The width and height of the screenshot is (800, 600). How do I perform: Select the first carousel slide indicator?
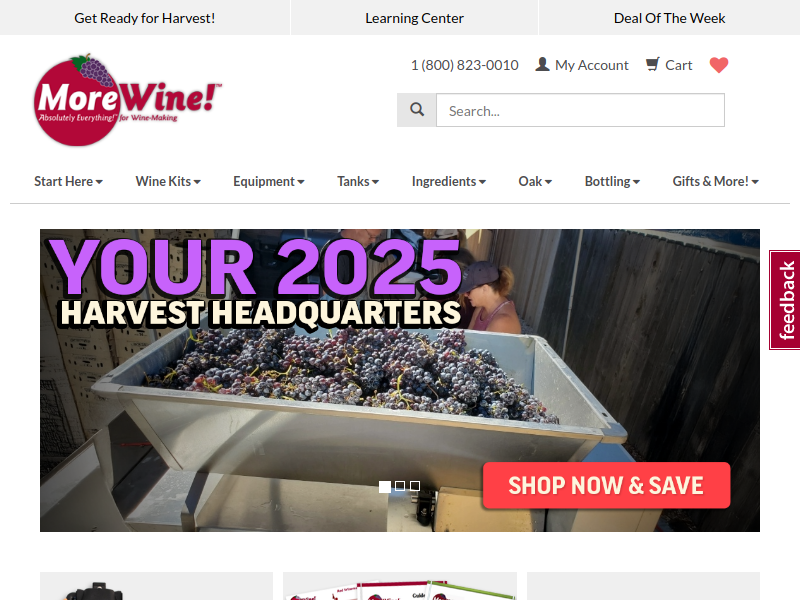click(385, 486)
